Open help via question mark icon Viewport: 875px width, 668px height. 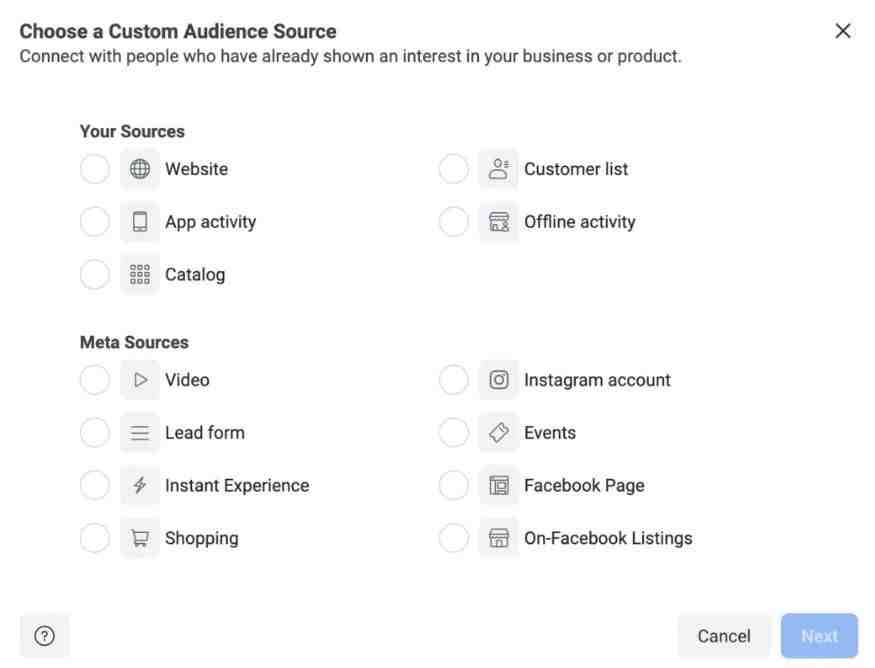pyautogui.click(x=45, y=636)
